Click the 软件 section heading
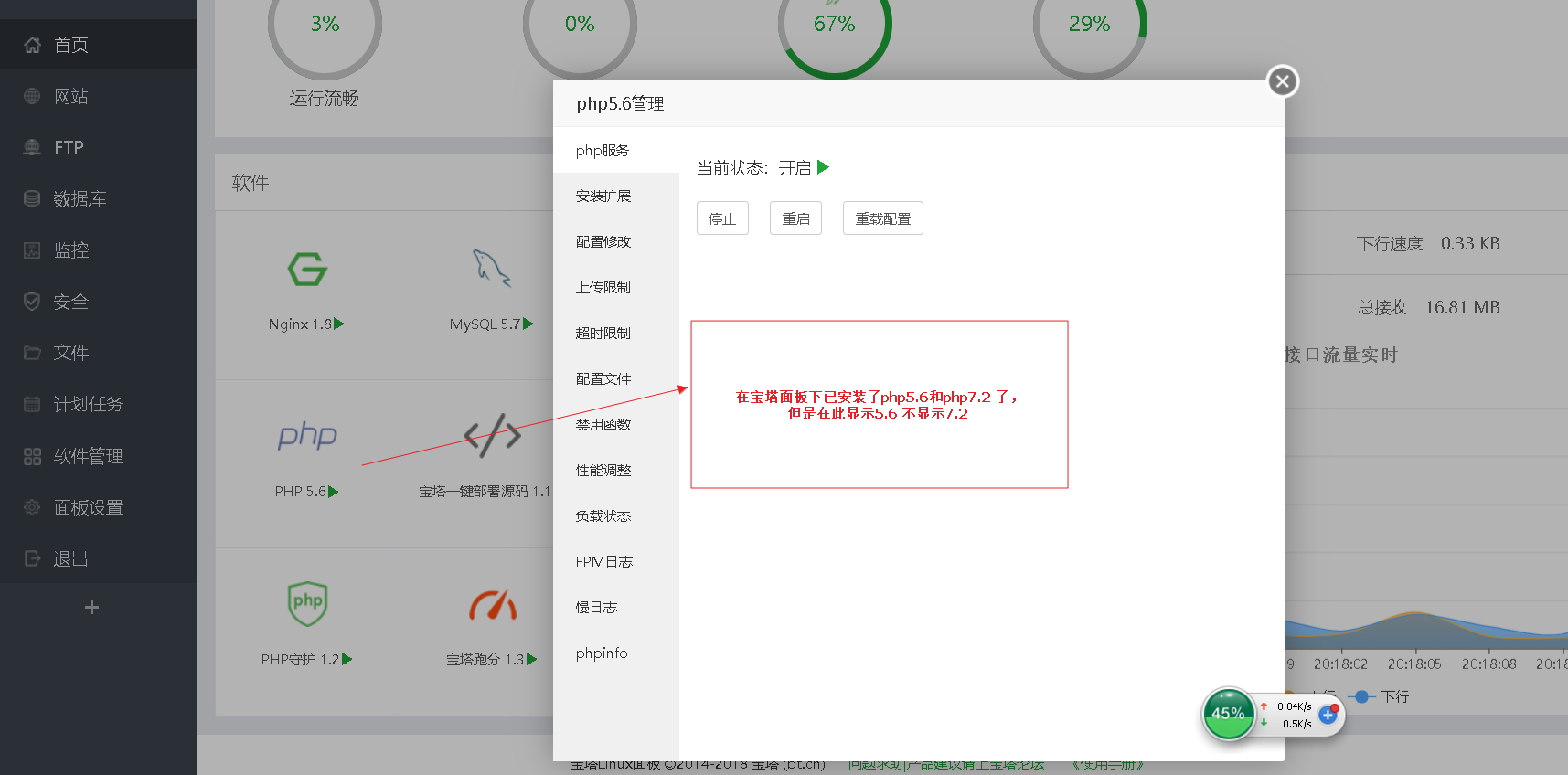The height and width of the screenshot is (775, 1568). coord(251,184)
